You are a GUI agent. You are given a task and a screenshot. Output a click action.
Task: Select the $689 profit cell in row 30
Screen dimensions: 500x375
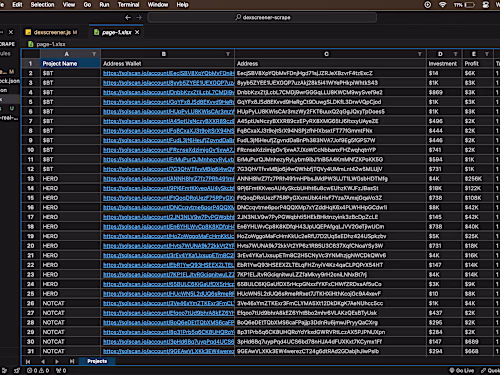pyautogui.click(x=478, y=342)
